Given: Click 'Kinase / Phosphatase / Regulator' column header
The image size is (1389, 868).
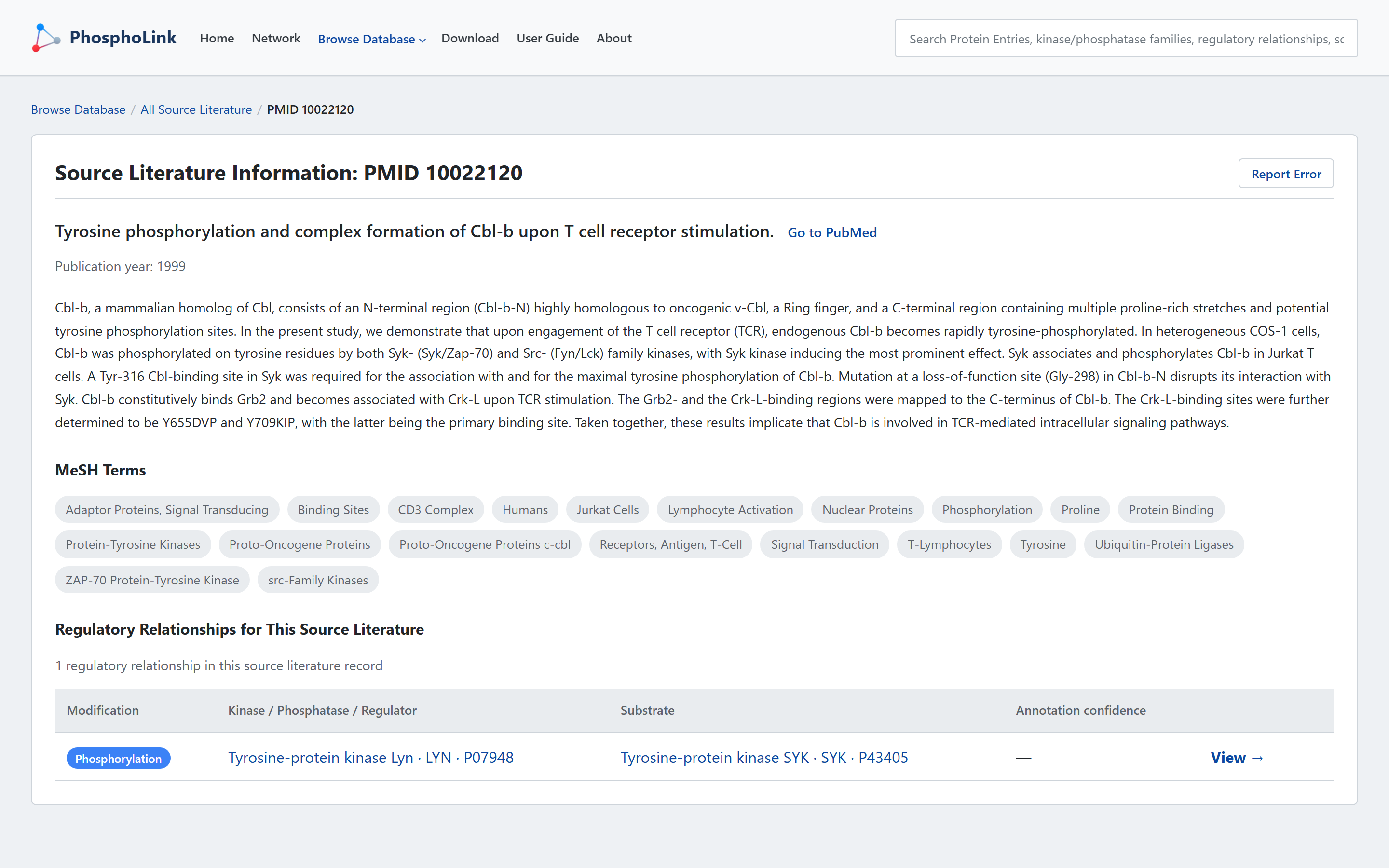Looking at the screenshot, I should (323, 710).
